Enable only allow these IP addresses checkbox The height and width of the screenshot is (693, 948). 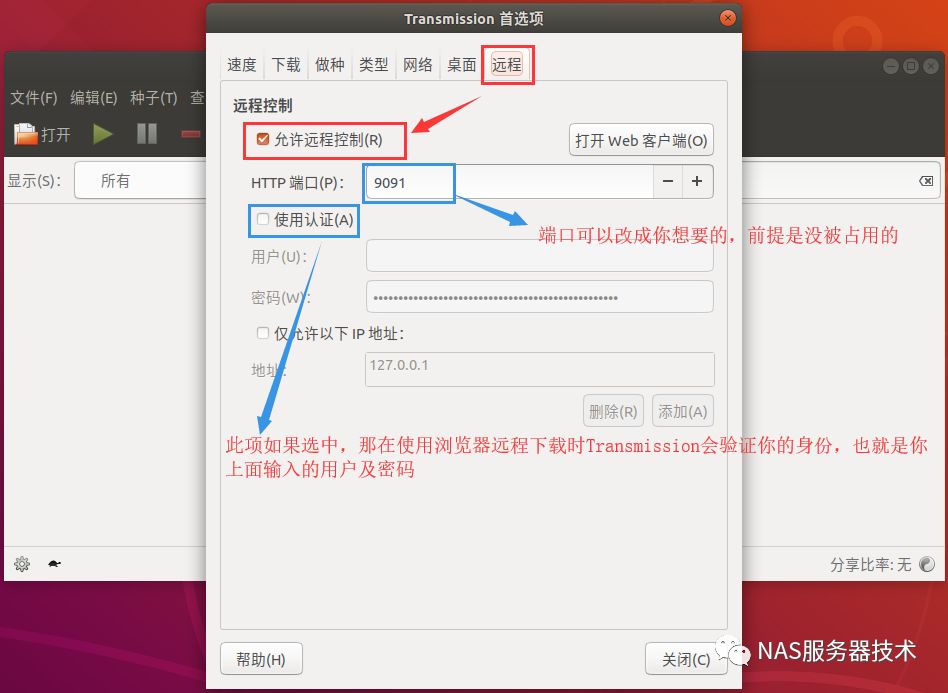[x=262, y=333]
